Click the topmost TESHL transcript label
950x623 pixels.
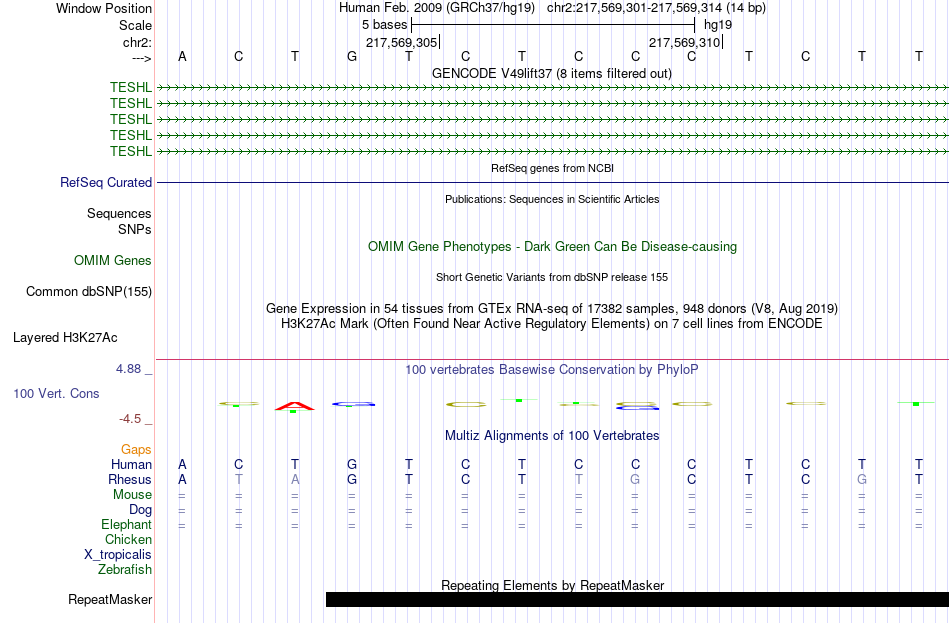[x=131, y=87]
